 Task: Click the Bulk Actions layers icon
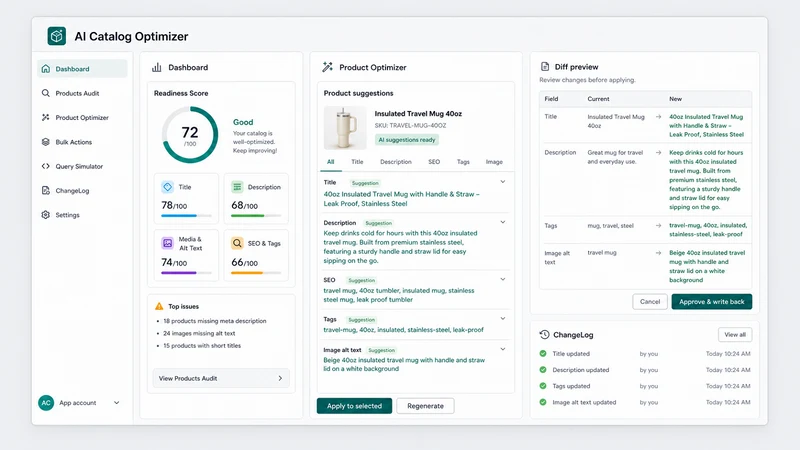[45, 142]
